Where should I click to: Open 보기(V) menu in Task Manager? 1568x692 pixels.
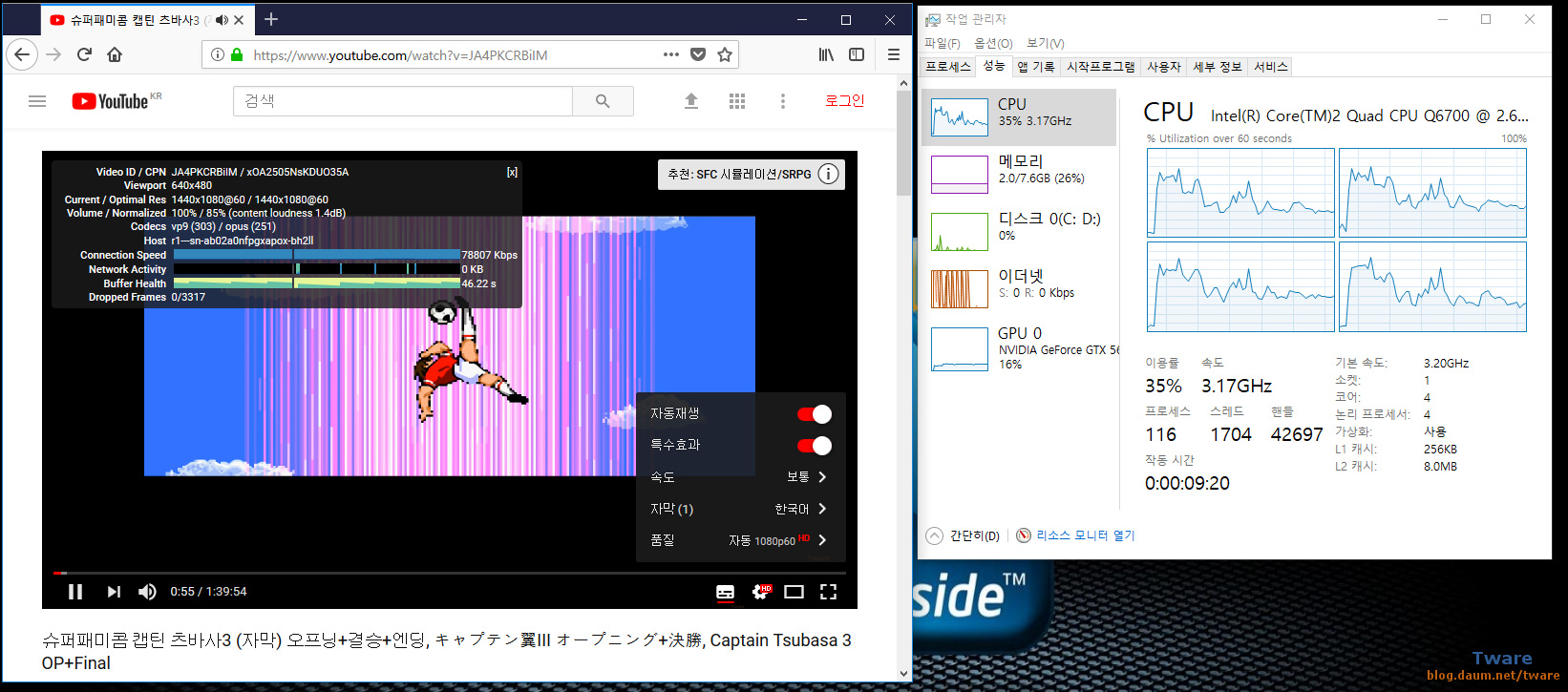1045,43
